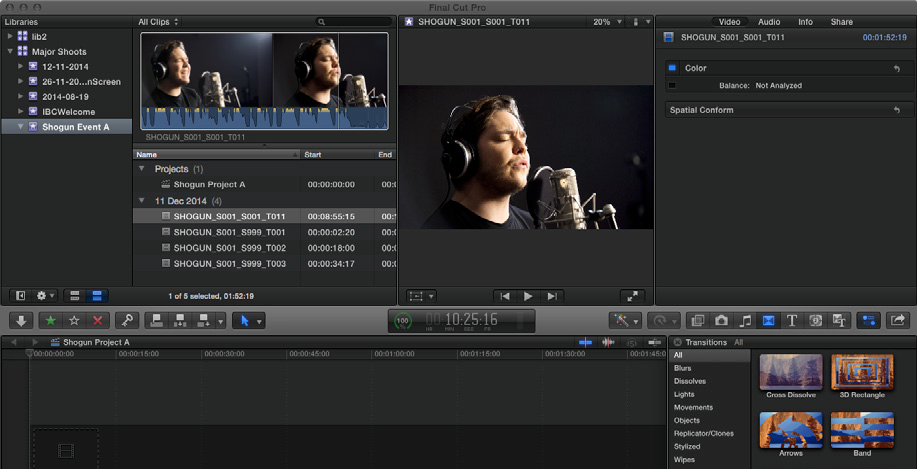This screenshot has width=917, height=469.
Task: Open the Titles browser T icon
Action: (792, 320)
